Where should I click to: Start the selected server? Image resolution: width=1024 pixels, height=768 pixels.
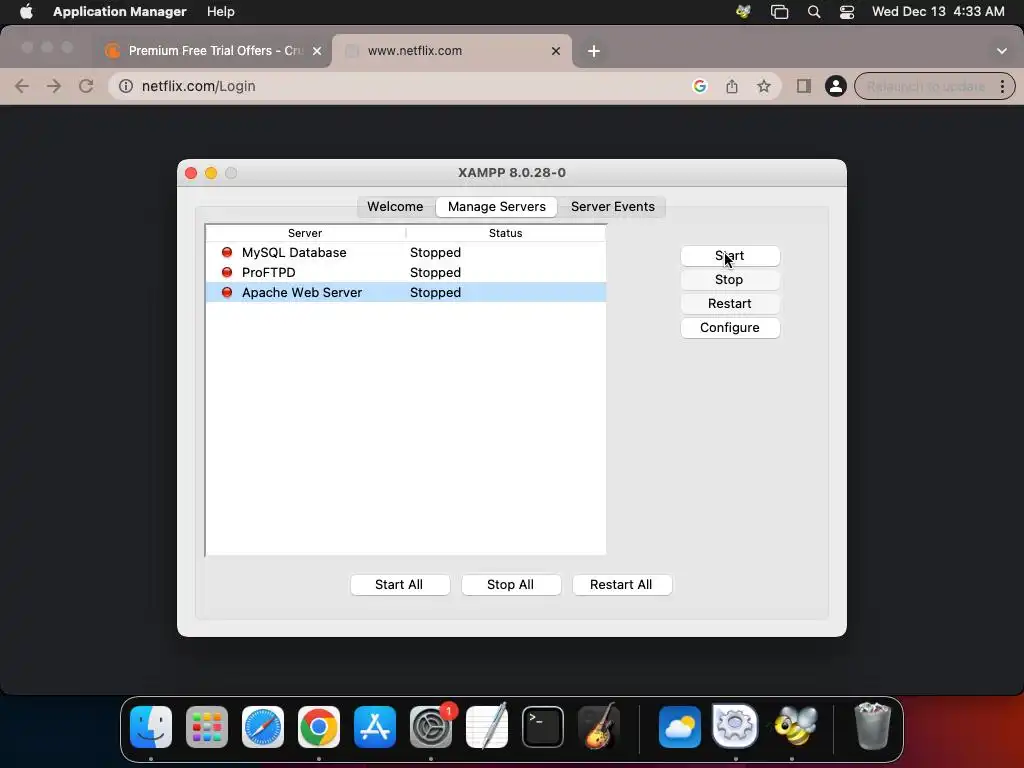[730, 256]
